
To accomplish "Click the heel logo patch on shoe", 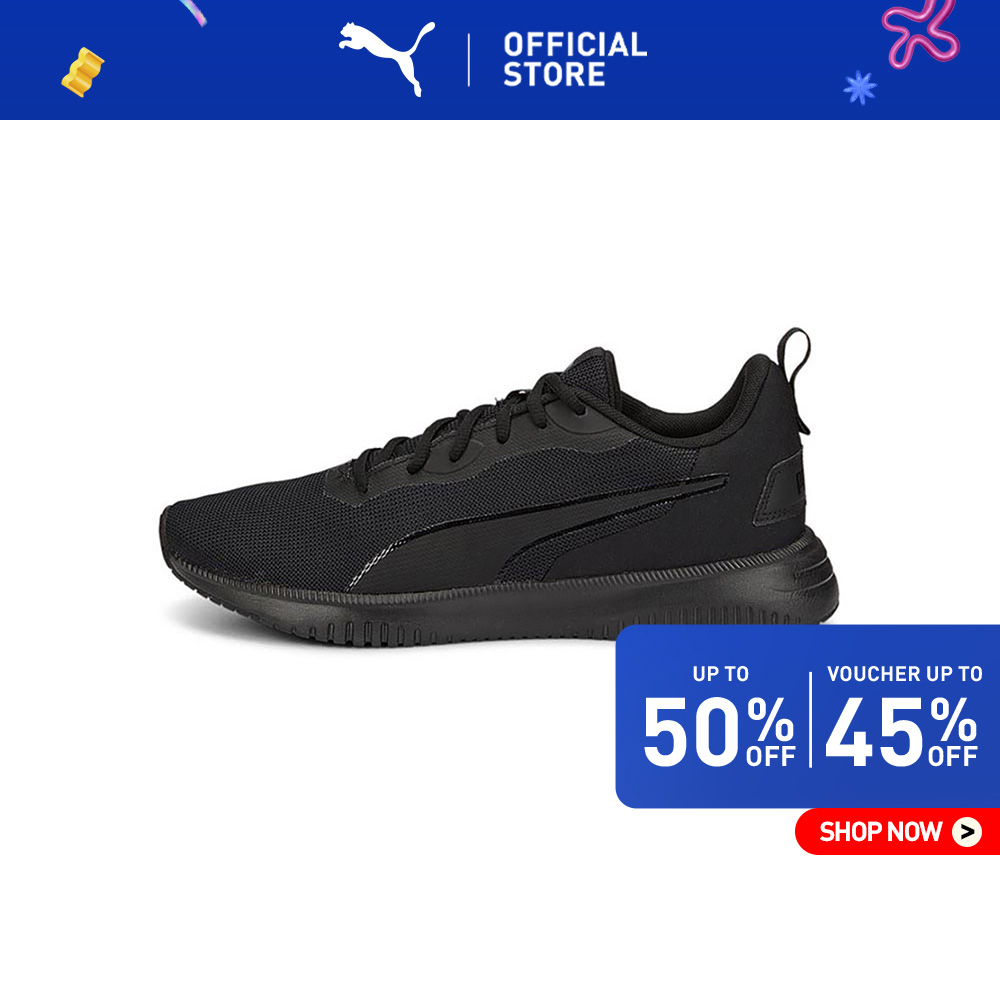I will tap(779, 489).
